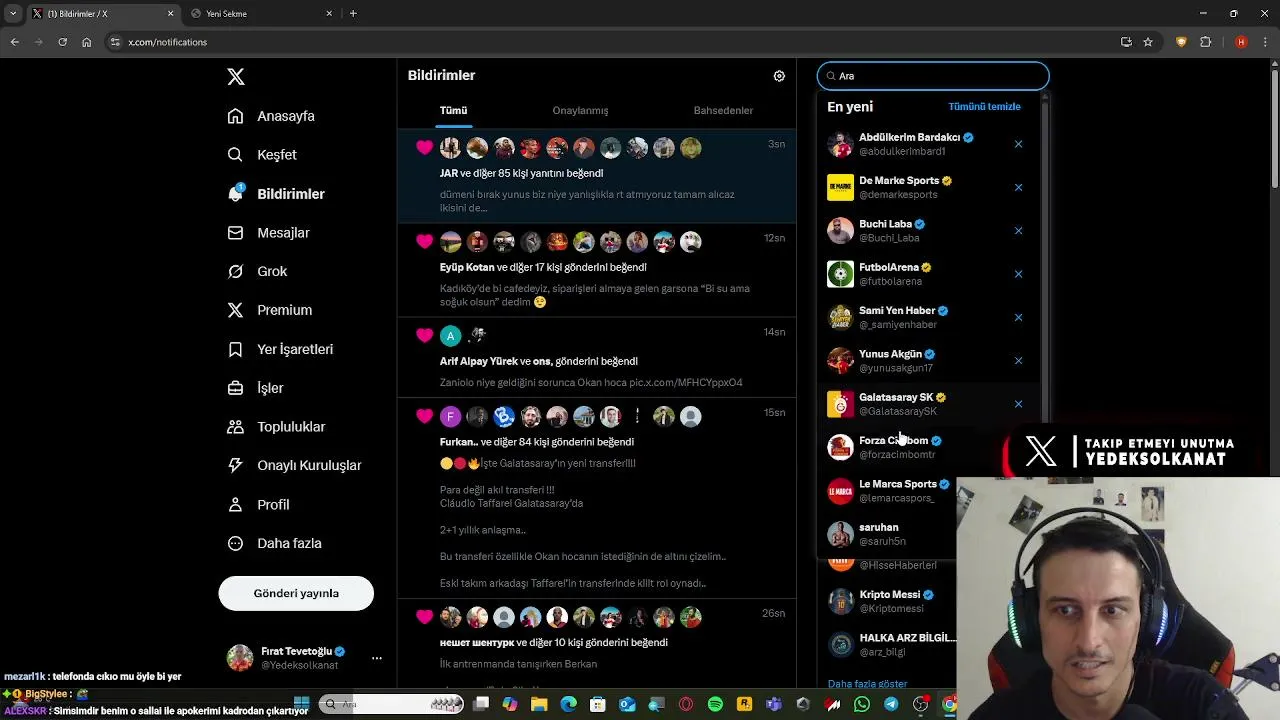The image size is (1280, 720).
Task: Open the browser extensions puzzle icon
Action: pos(1205,42)
